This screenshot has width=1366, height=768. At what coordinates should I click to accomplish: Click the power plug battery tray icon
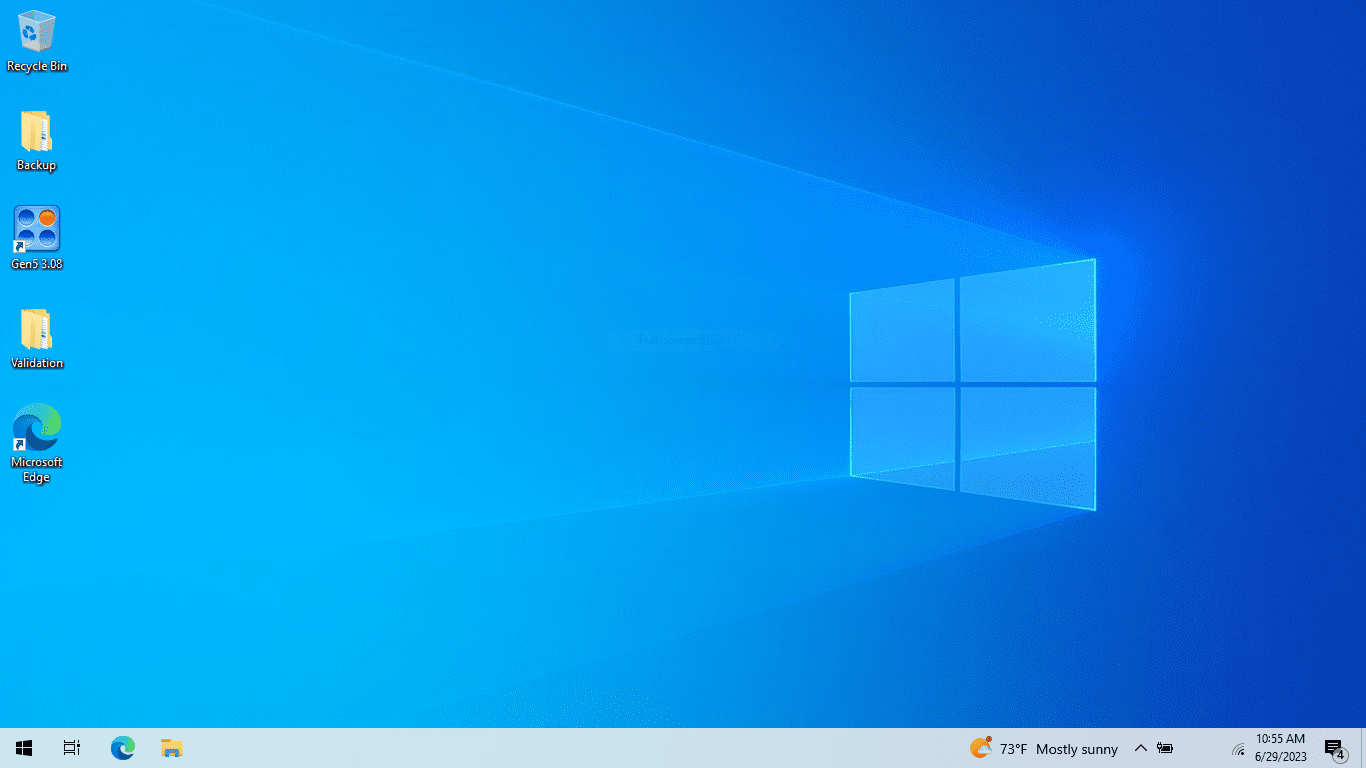point(1166,748)
